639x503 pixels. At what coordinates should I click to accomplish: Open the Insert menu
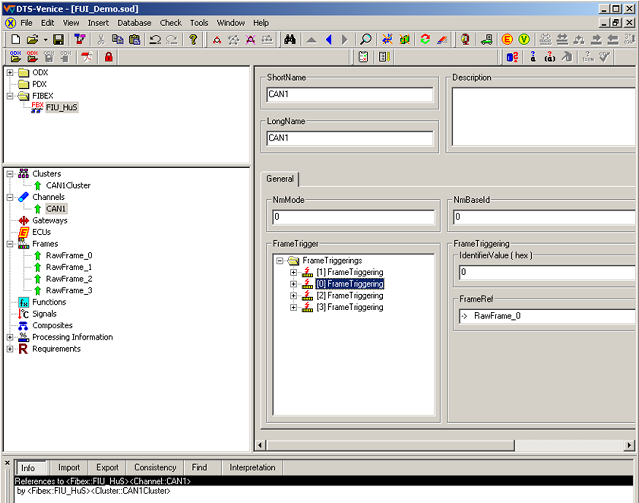[98, 23]
